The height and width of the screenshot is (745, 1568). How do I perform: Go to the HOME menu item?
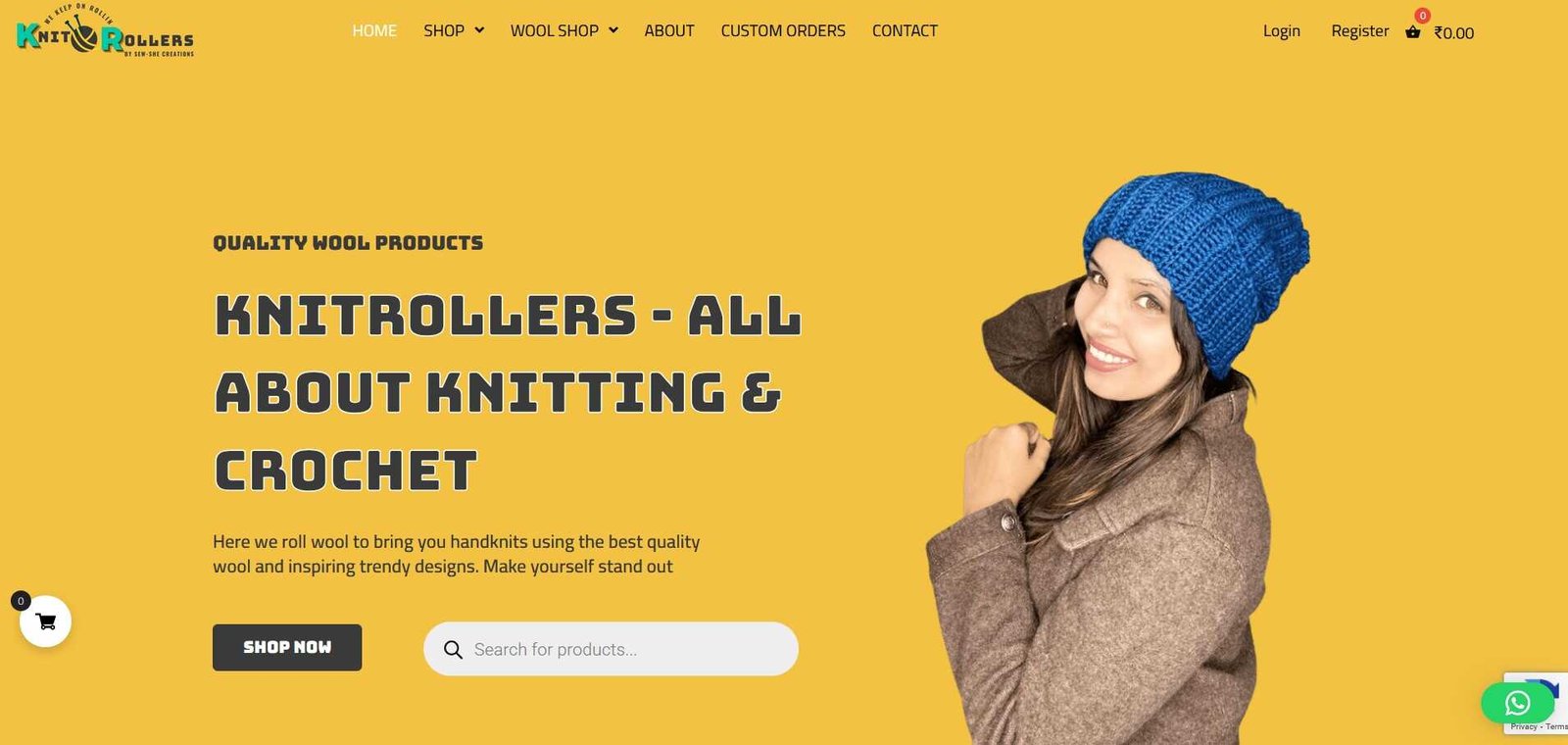click(374, 30)
